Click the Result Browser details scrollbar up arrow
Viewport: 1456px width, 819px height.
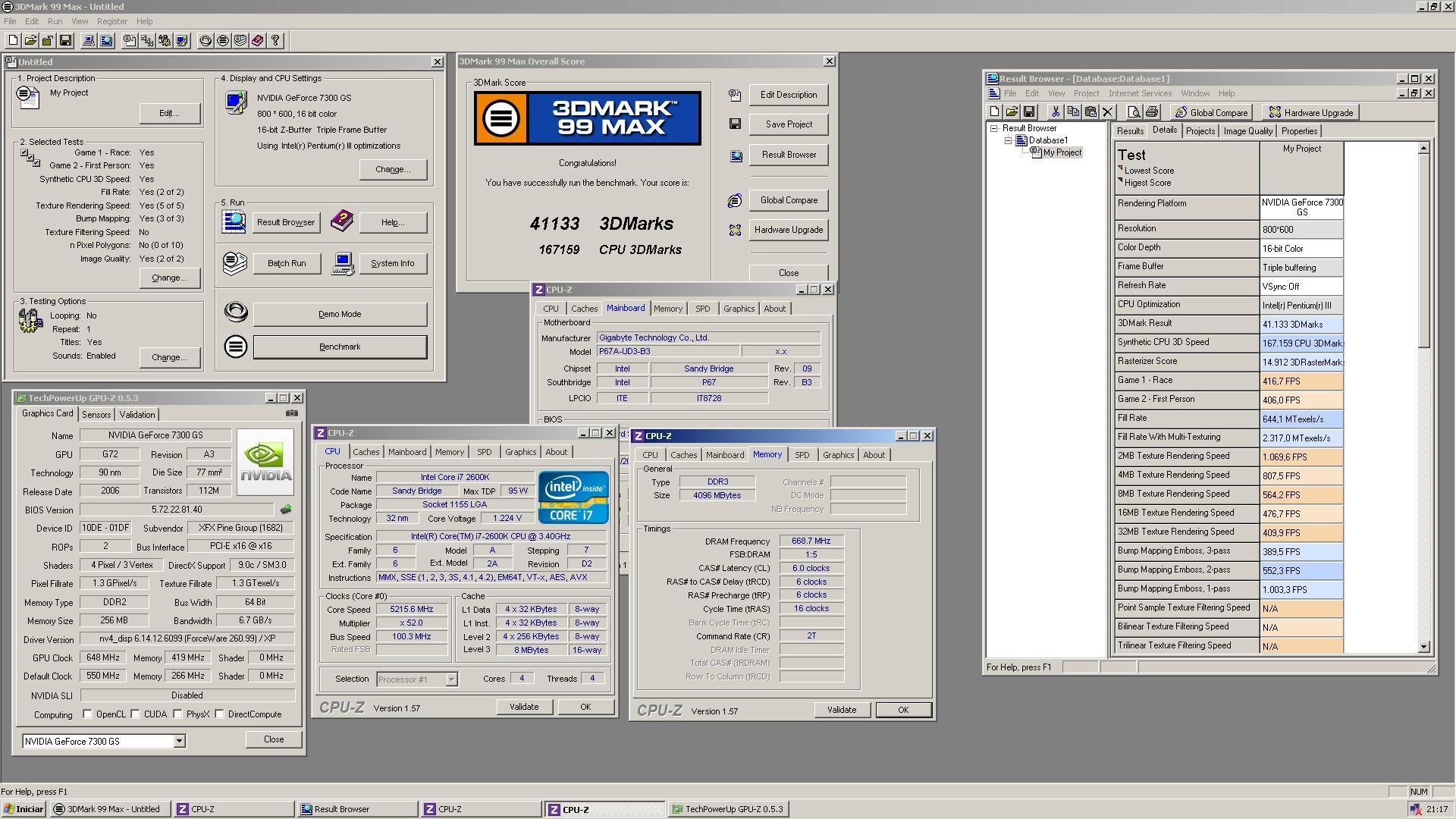click(1423, 148)
